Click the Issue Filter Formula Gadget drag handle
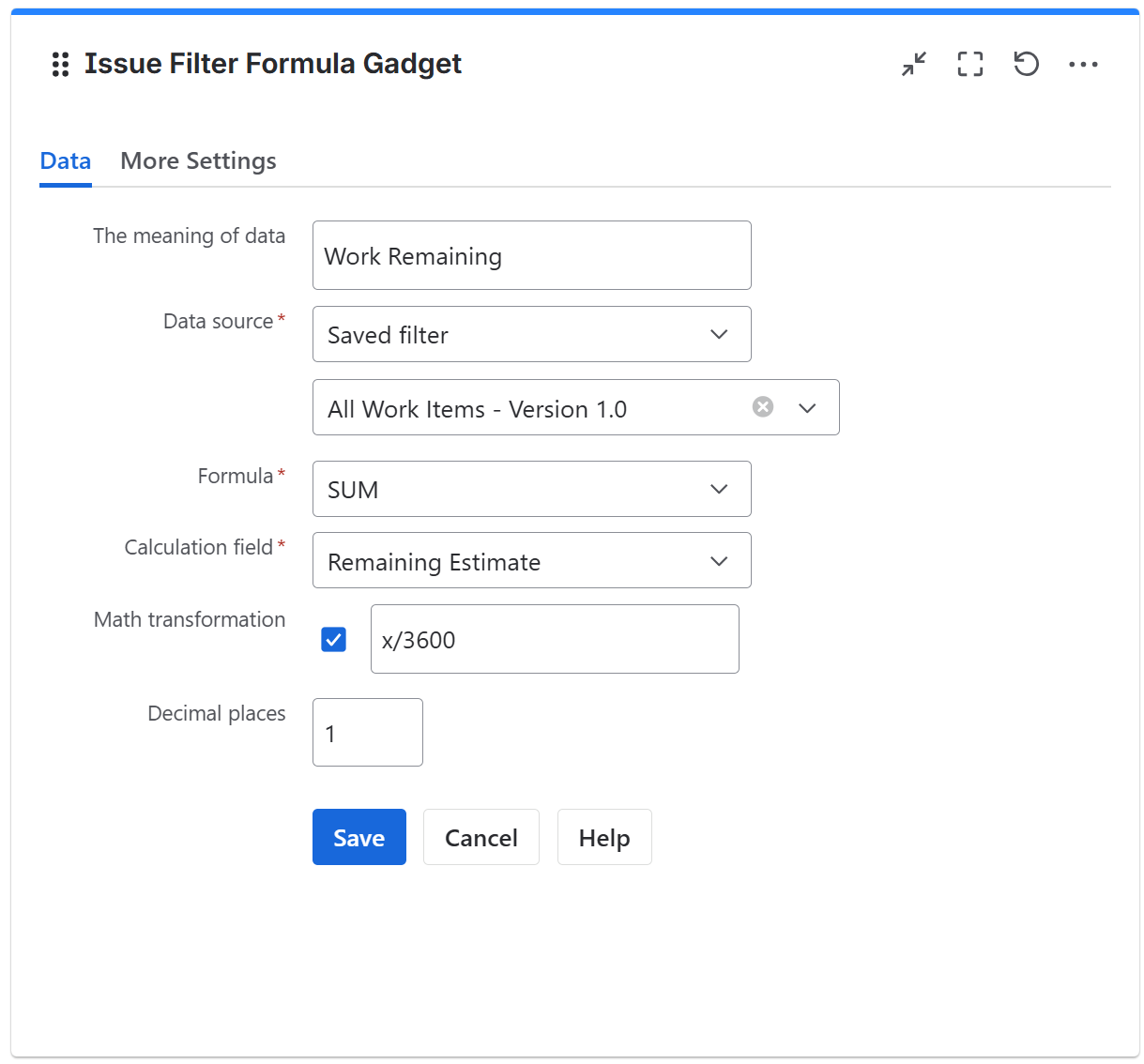The image size is (1144, 1064). (60, 64)
